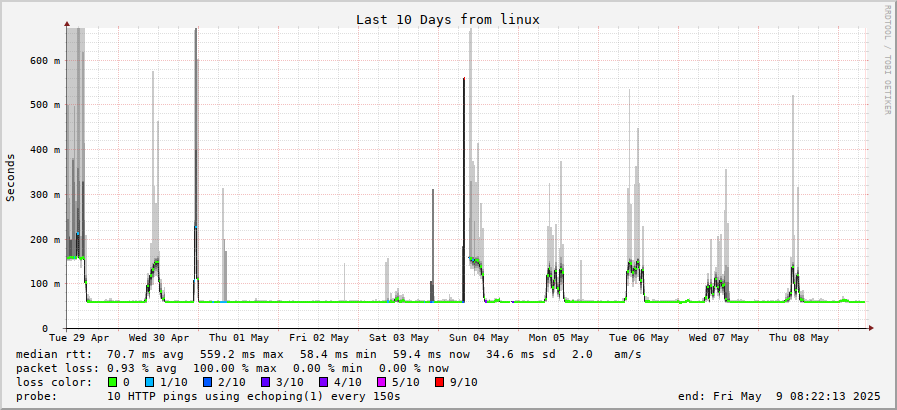Click the tall black spike just before Sun 04 May
Screen dimensions: 897x410
[464, 189]
